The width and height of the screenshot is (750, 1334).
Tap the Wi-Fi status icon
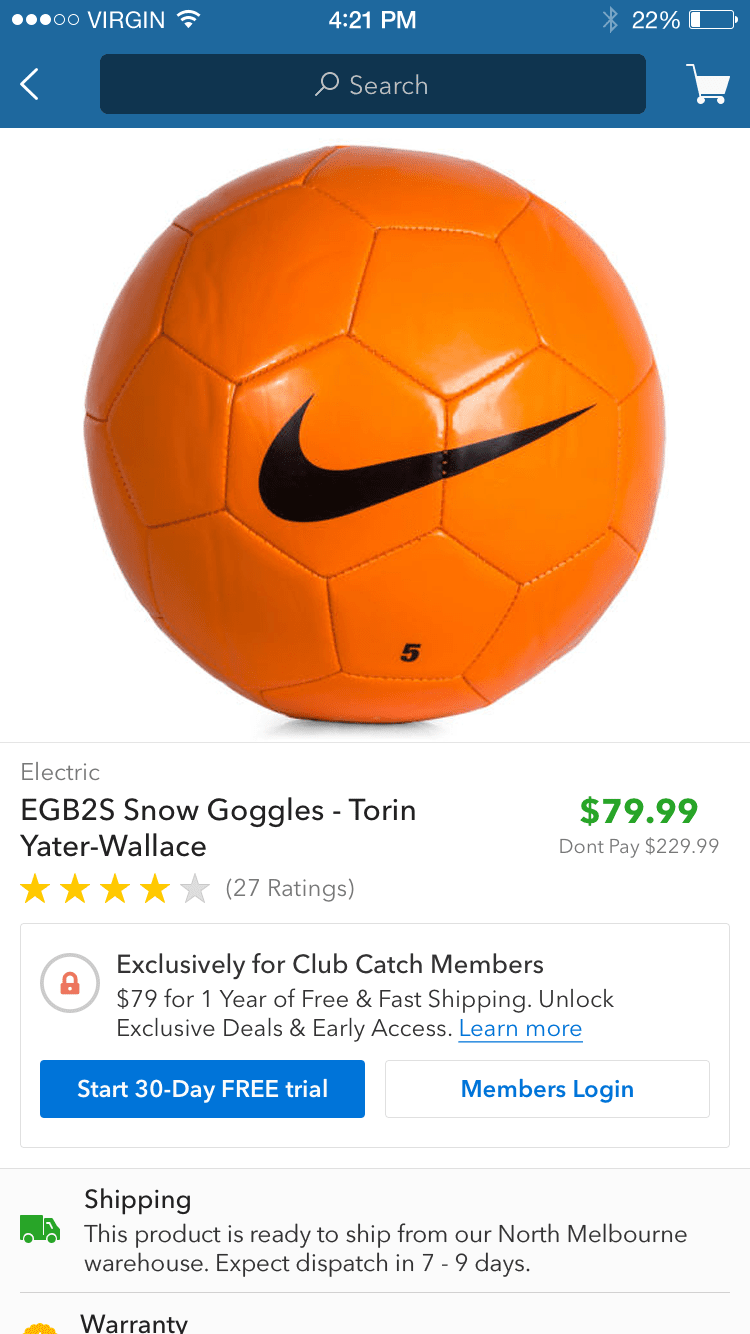tap(187, 20)
